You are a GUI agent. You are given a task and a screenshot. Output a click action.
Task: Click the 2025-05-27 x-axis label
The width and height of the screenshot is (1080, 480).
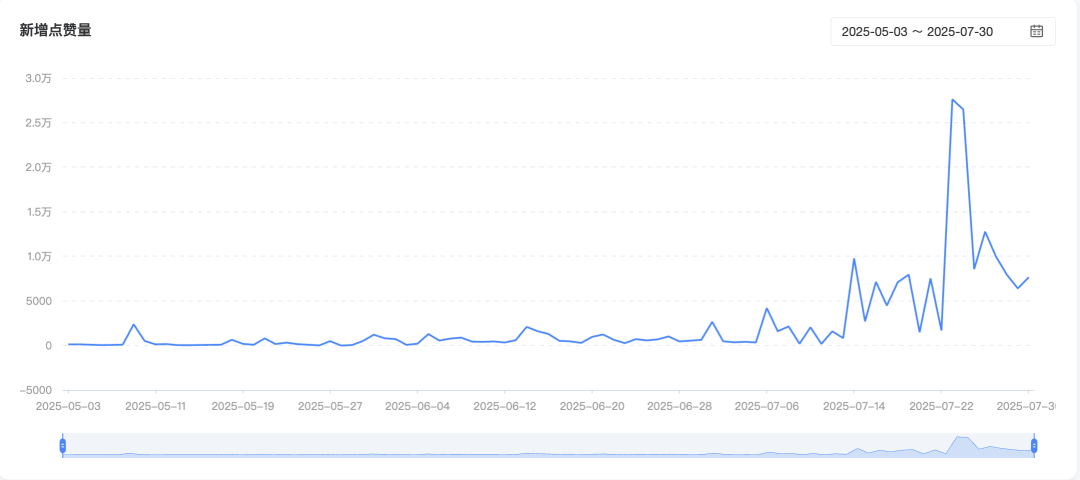coord(330,406)
